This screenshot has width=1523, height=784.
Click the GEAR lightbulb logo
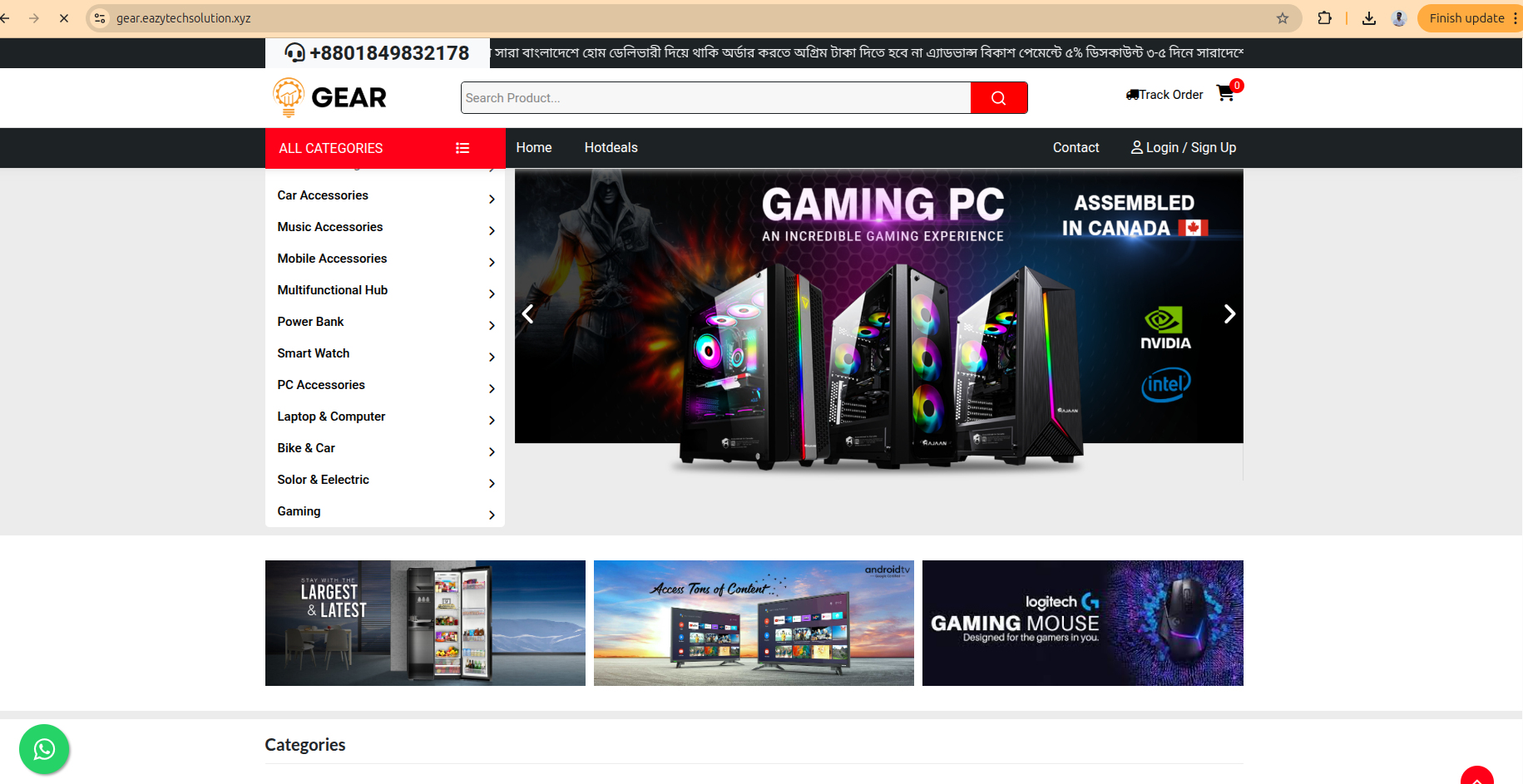329,97
